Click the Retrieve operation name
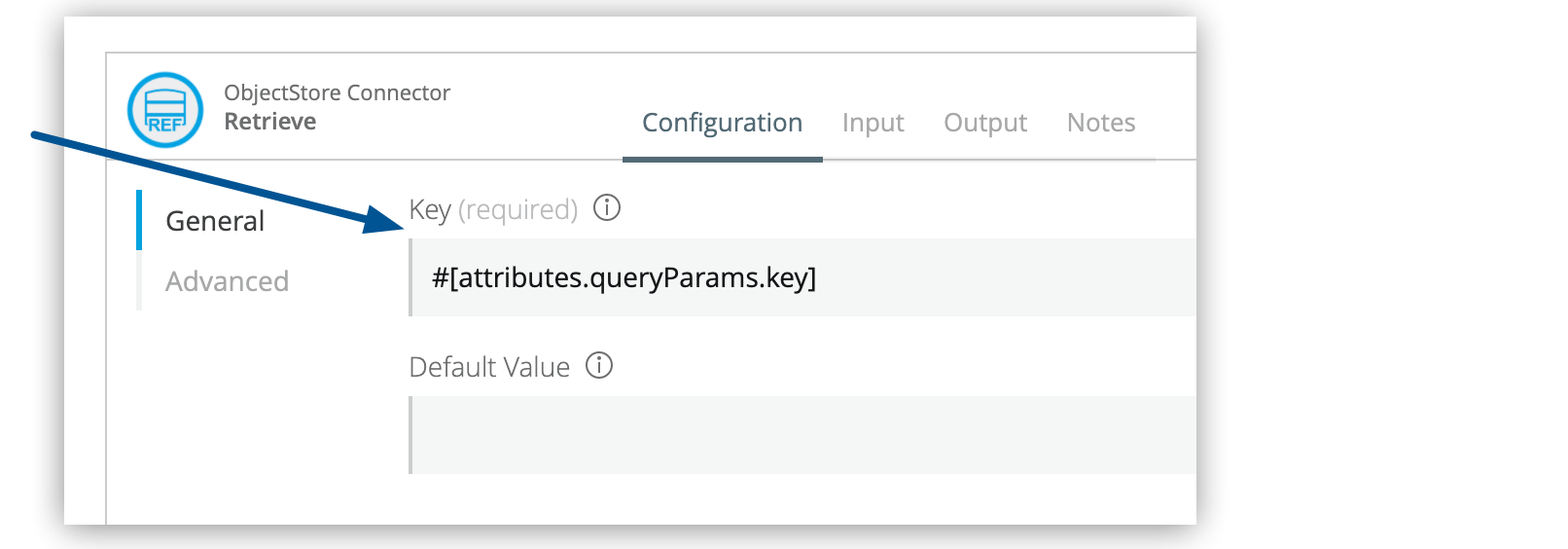1568x549 pixels. 270,122
